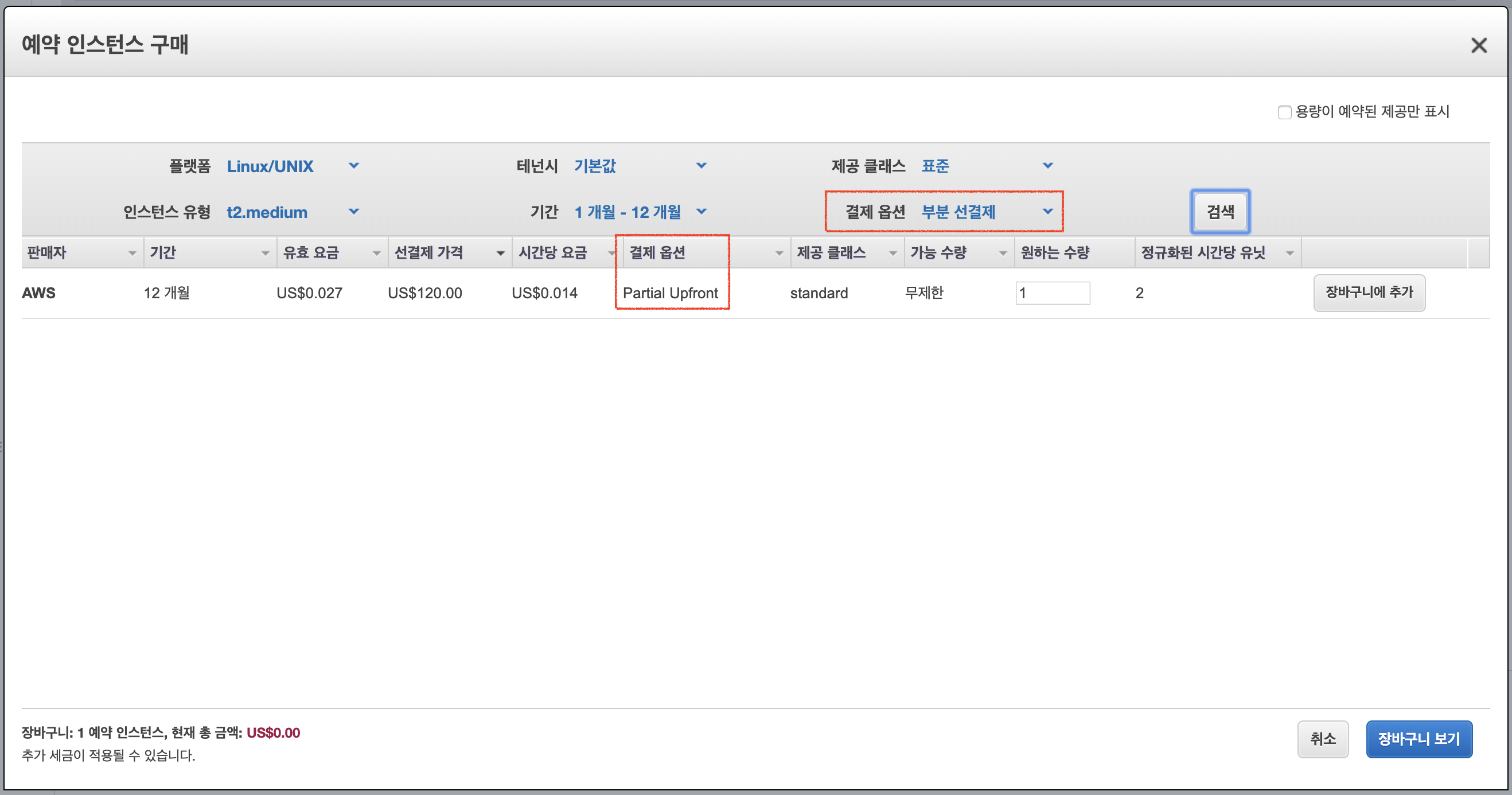Open the term 1 개월 - 12 개월 dropdown

[x=640, y=212]
